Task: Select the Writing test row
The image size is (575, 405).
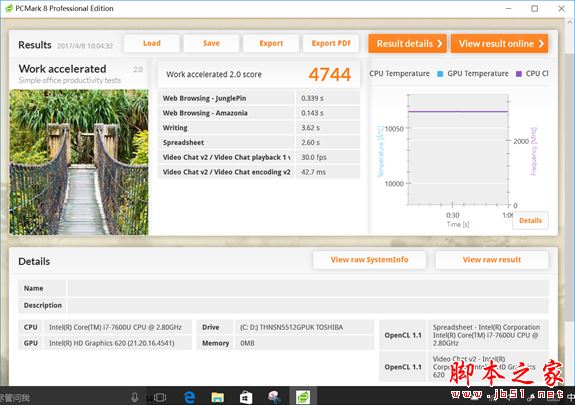Action: coord(259,128)
